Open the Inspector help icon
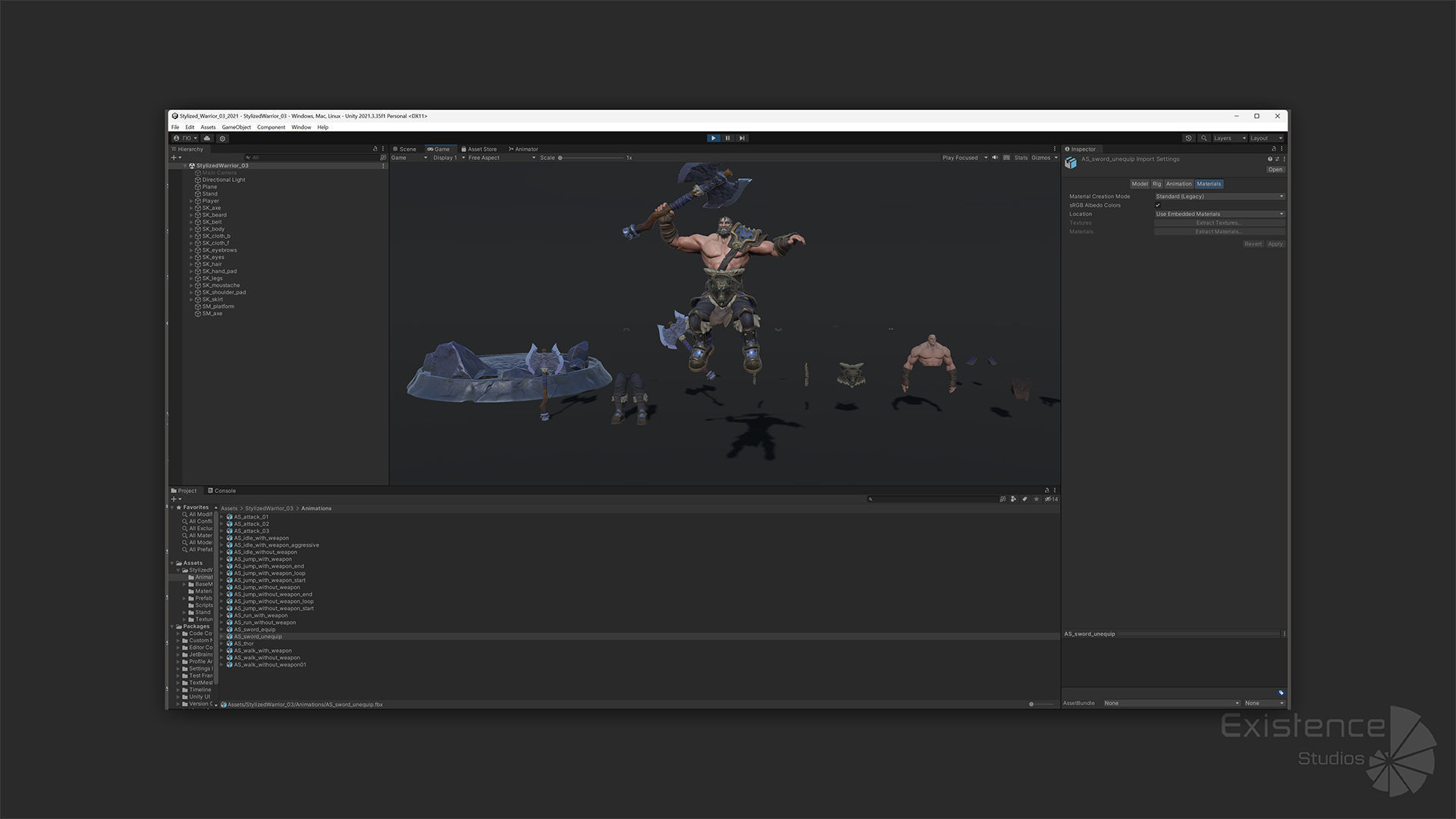 [x=1270, y=159]
